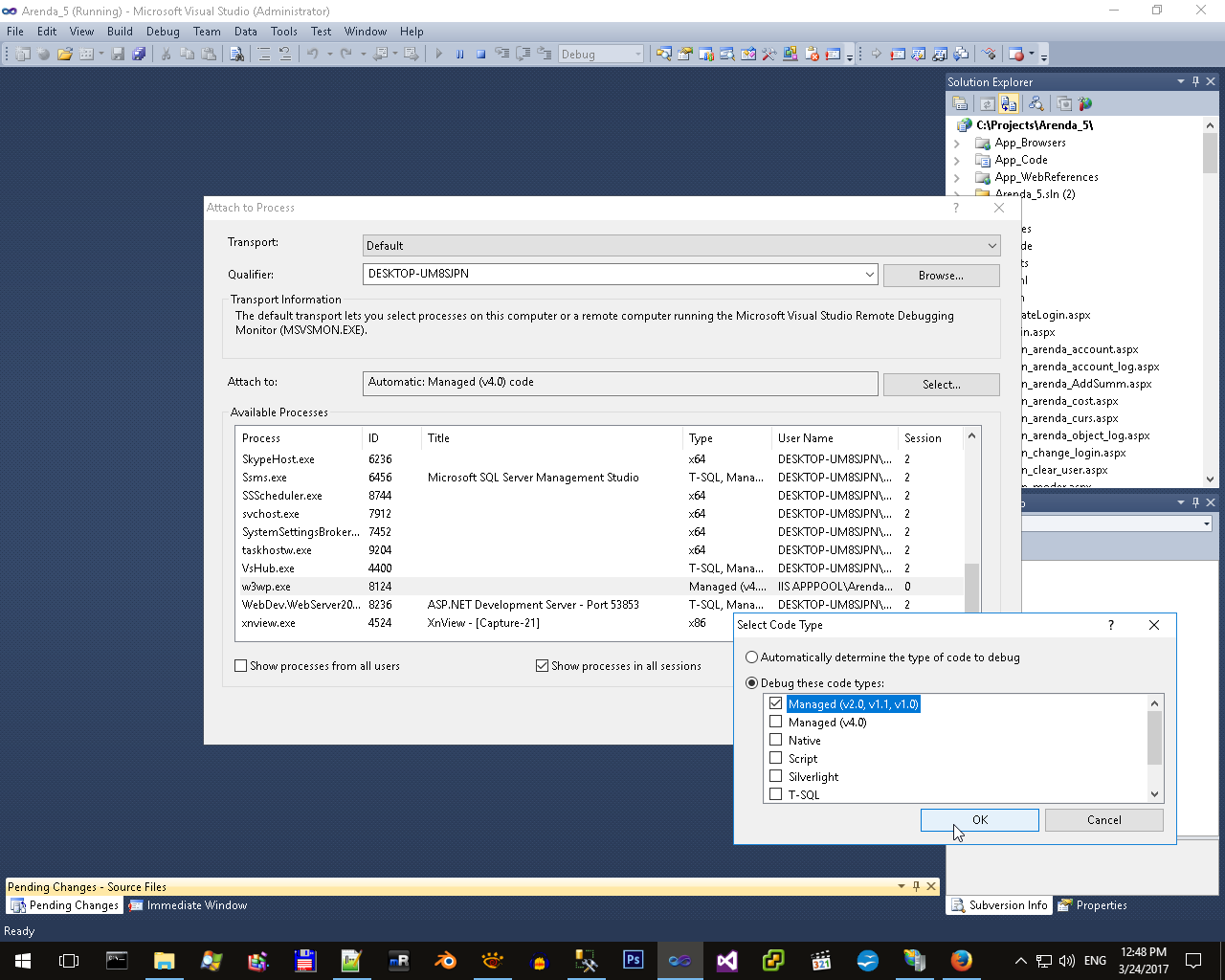Image resolution: width=1225 pixels, height=980 pixels.
Task: Check the Script code type
Action: tap(776, 758)
